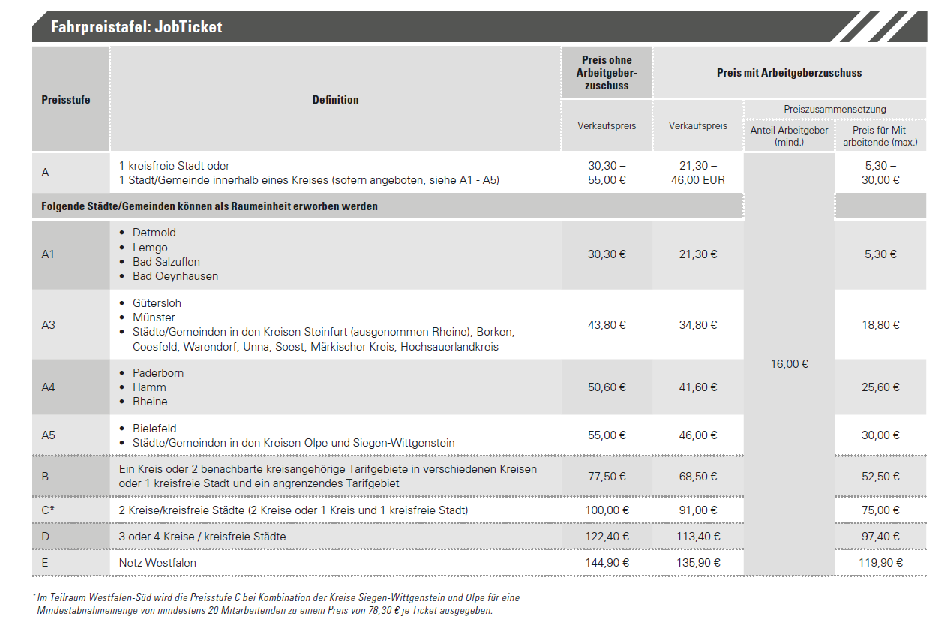Select the "Bielefeld" list entry
The height and width of the screenshot is (626, 951).
click(x=156, y=429)
